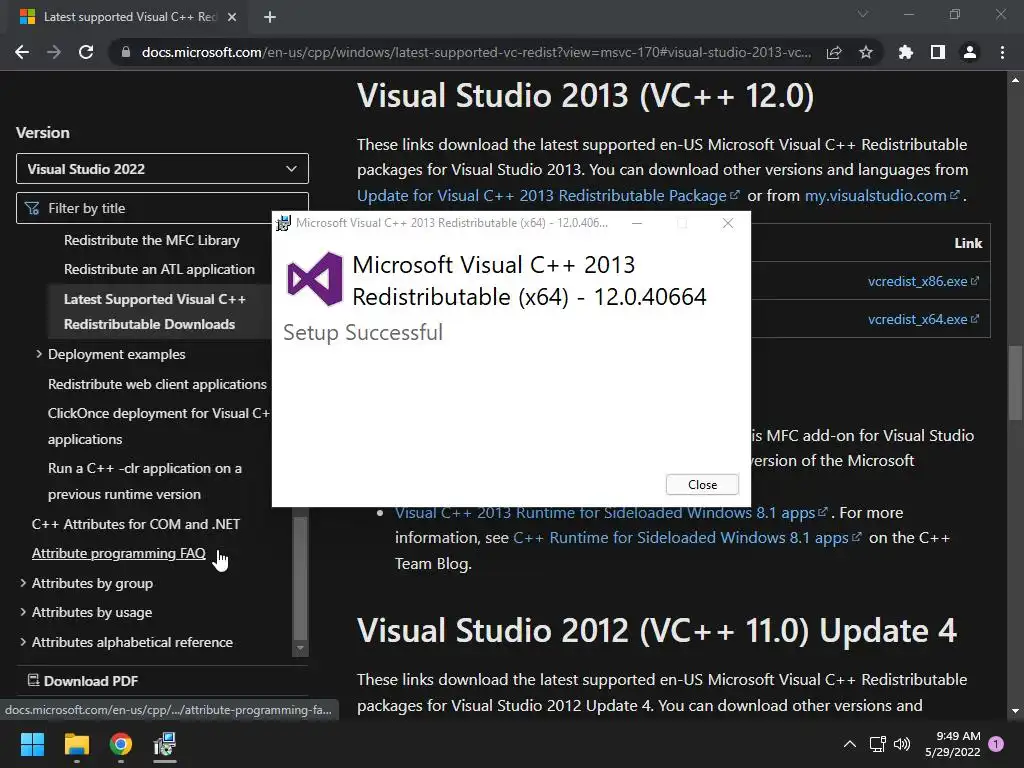Click Close in the installer dialog

click(702, 485)
